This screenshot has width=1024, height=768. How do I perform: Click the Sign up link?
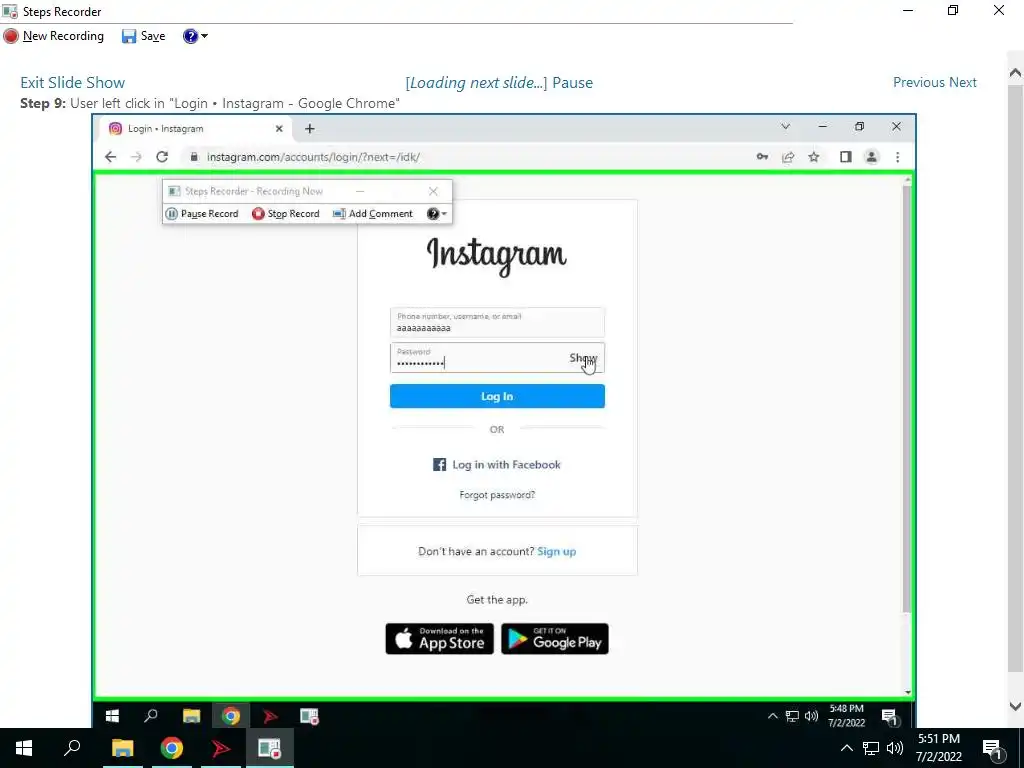pos(556,551)
